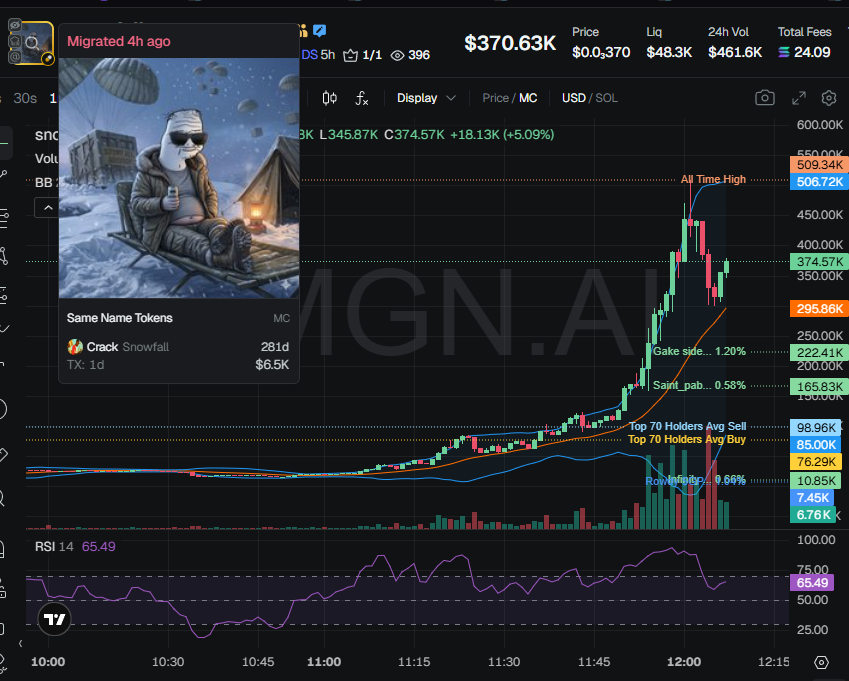Click the $370.63K market cap value
This screenshot has width=849, height=681.
click(x=510, y=43)
